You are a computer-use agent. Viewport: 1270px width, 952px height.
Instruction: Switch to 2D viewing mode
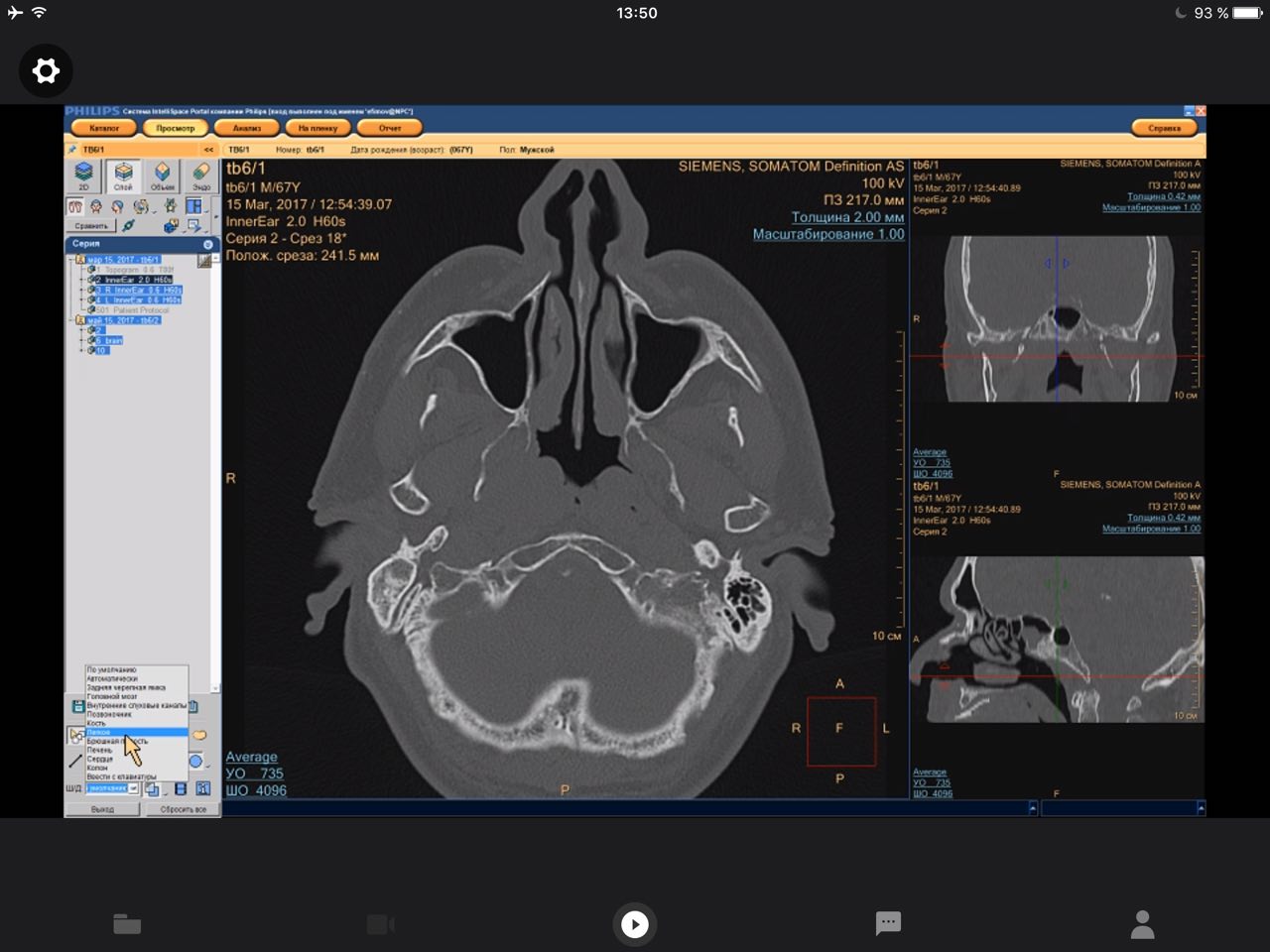pyautogui.click(x=83, y=176)
